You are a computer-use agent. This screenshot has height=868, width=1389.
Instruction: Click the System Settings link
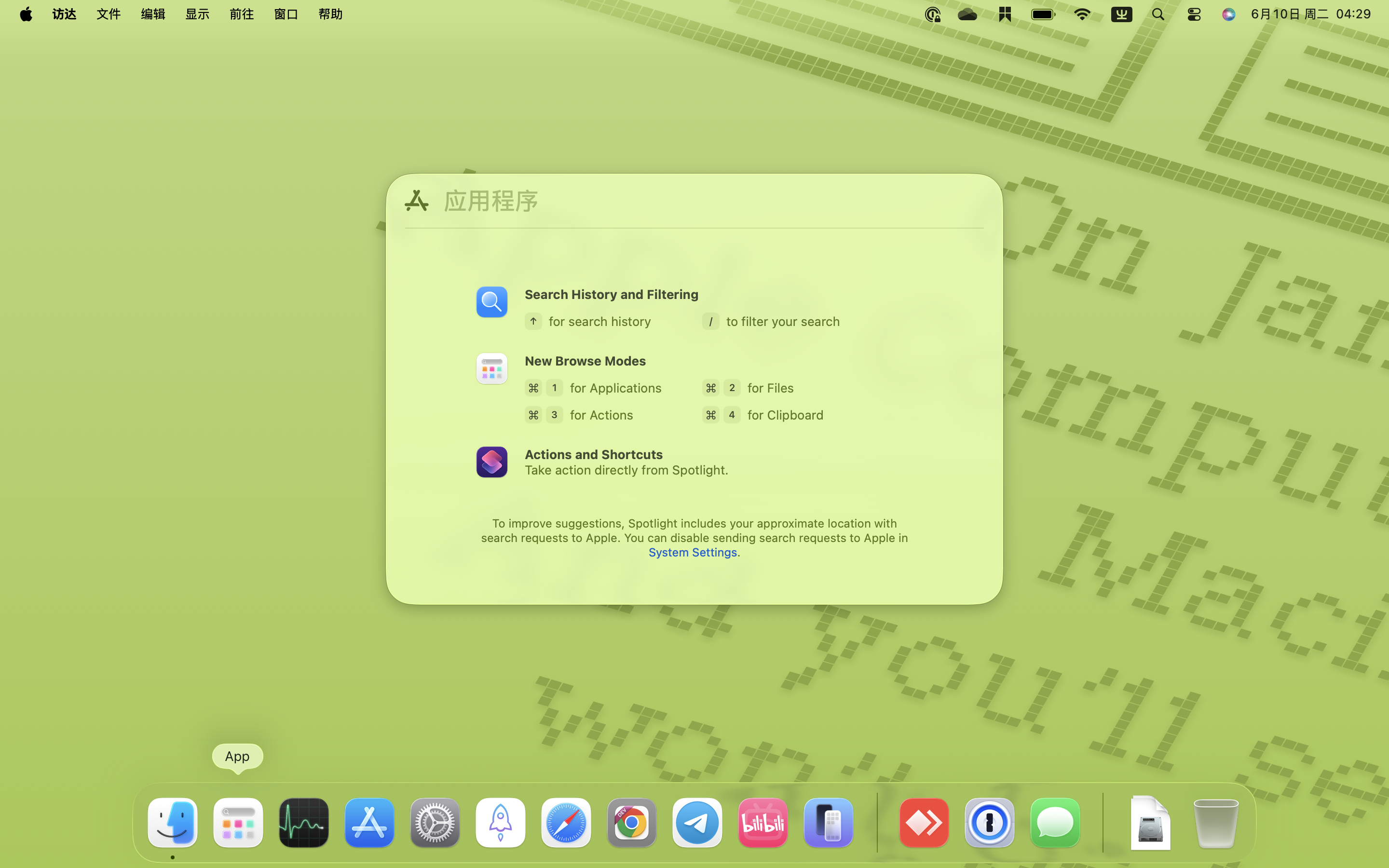(x=692, y=552)
